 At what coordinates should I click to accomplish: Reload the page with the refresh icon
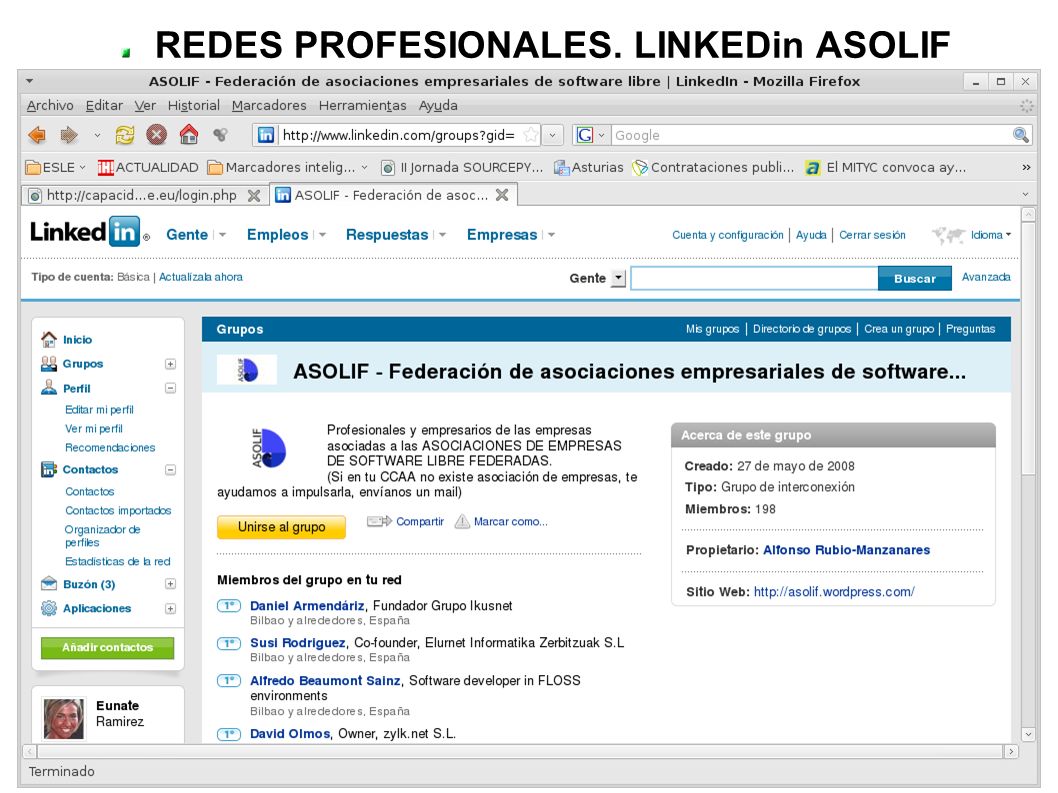125,135
